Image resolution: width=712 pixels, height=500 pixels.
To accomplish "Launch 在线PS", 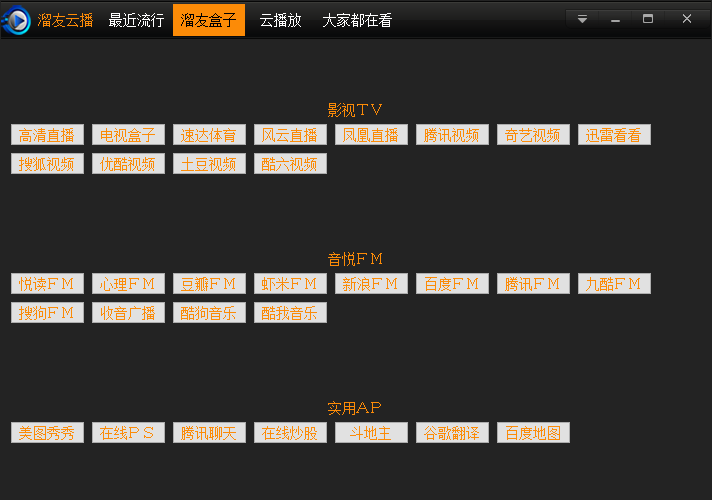I will tap(128, 433).
